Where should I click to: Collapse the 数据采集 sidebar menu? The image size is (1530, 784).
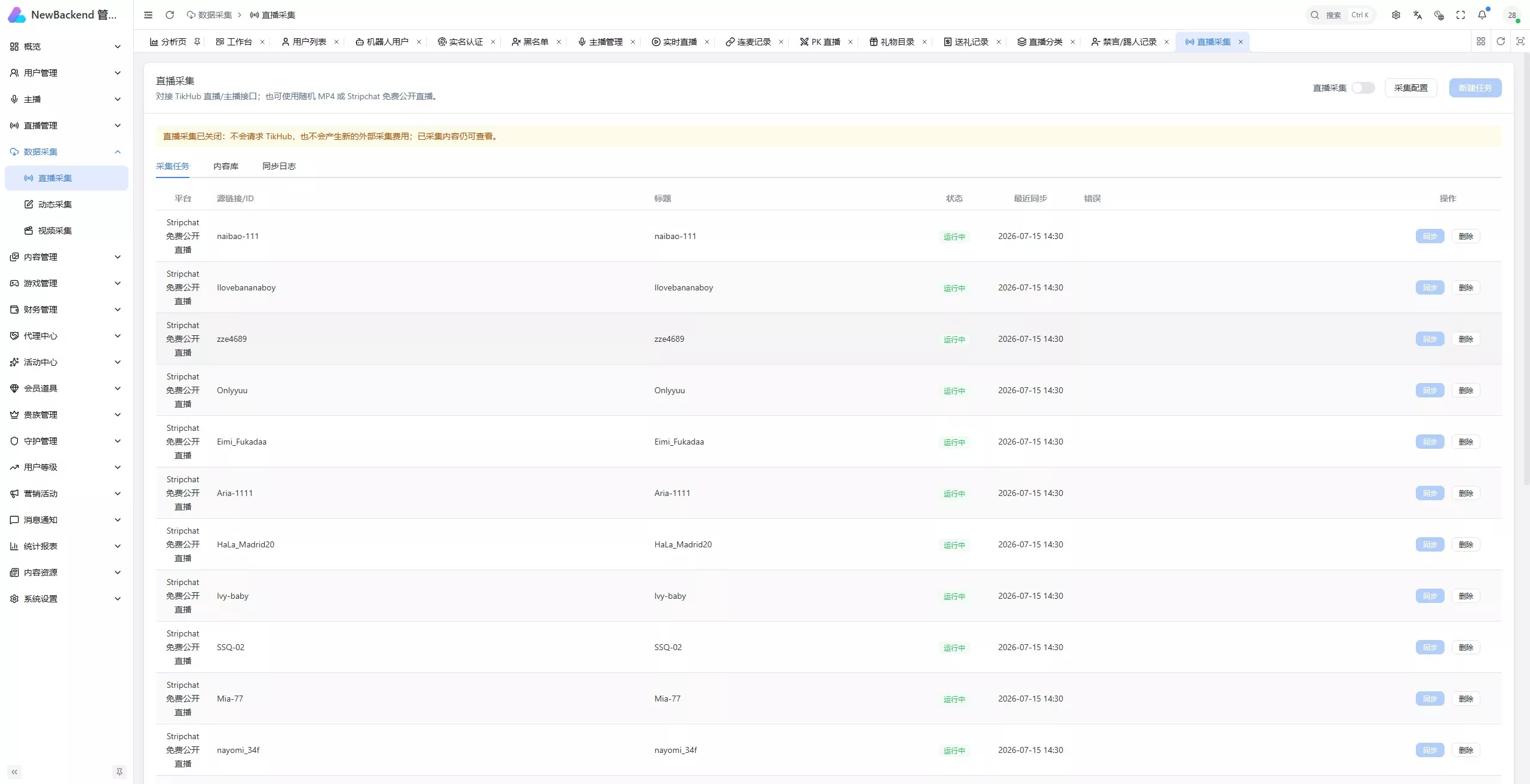(x=66, y=152)
